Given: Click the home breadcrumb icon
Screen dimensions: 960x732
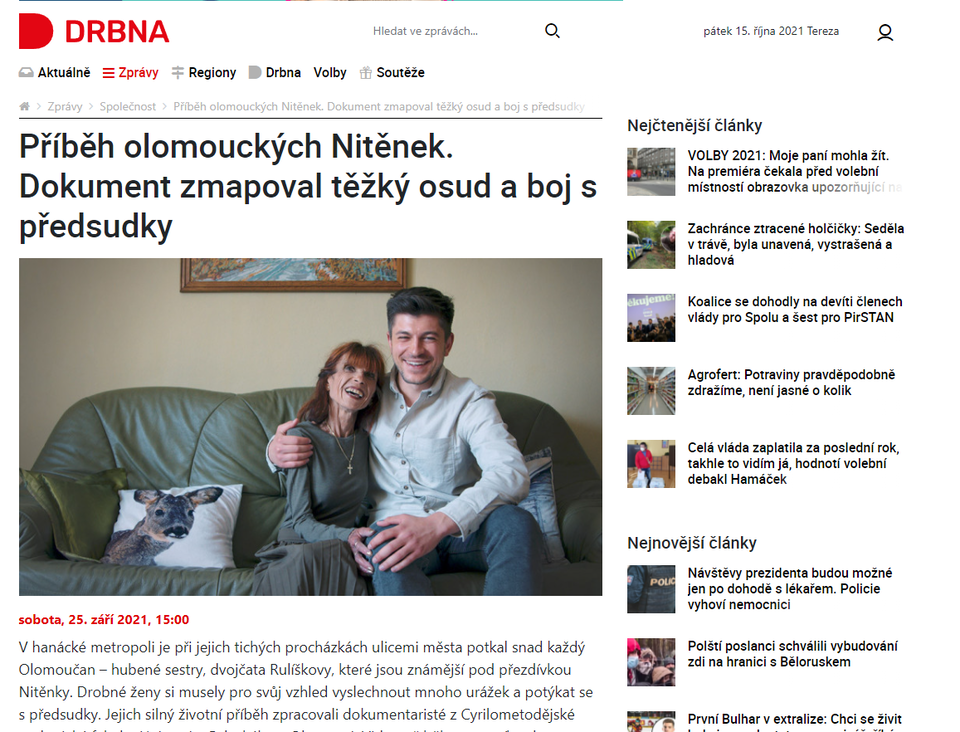Looking at the screenshot, I should pos(24,106).
